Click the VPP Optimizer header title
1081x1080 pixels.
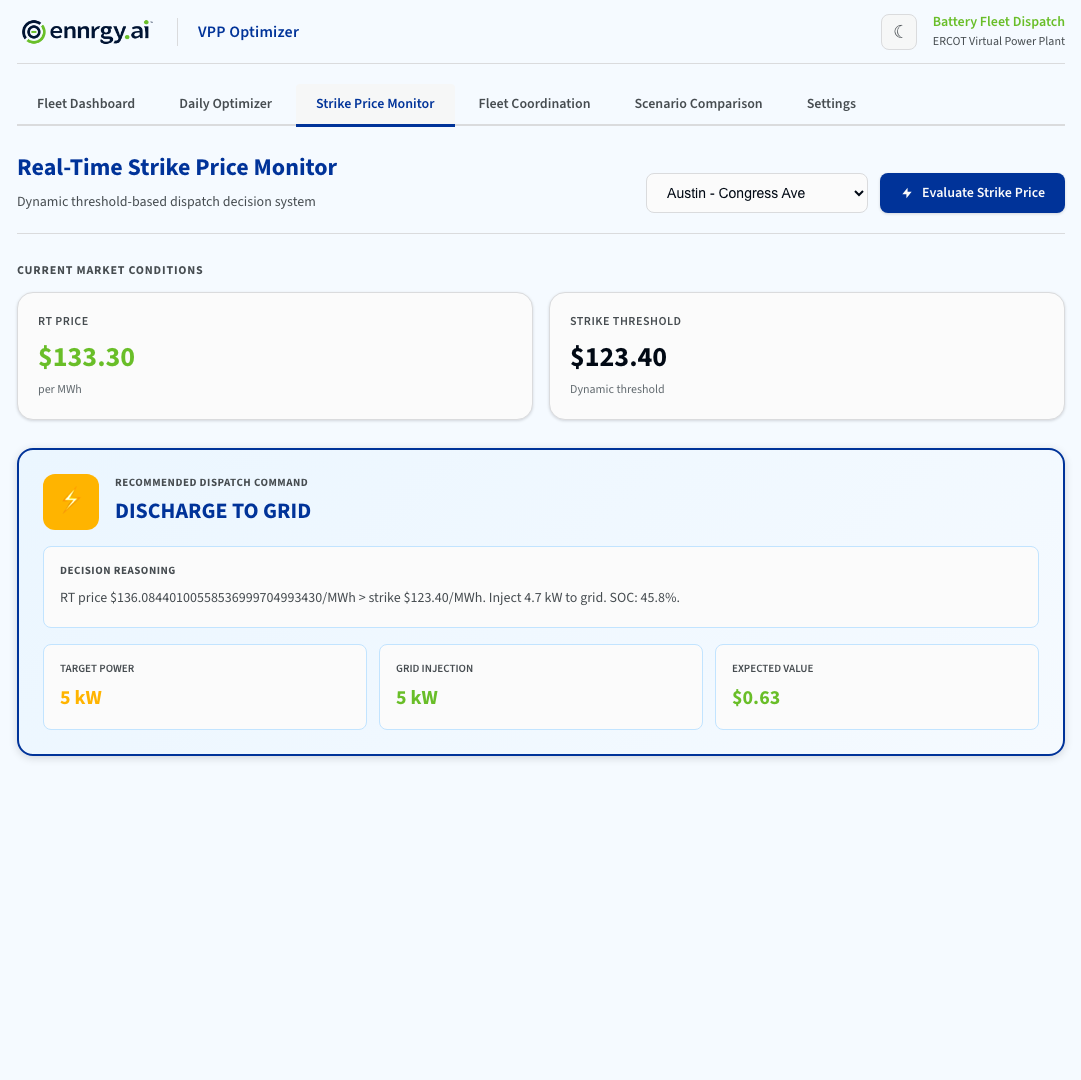248,32
